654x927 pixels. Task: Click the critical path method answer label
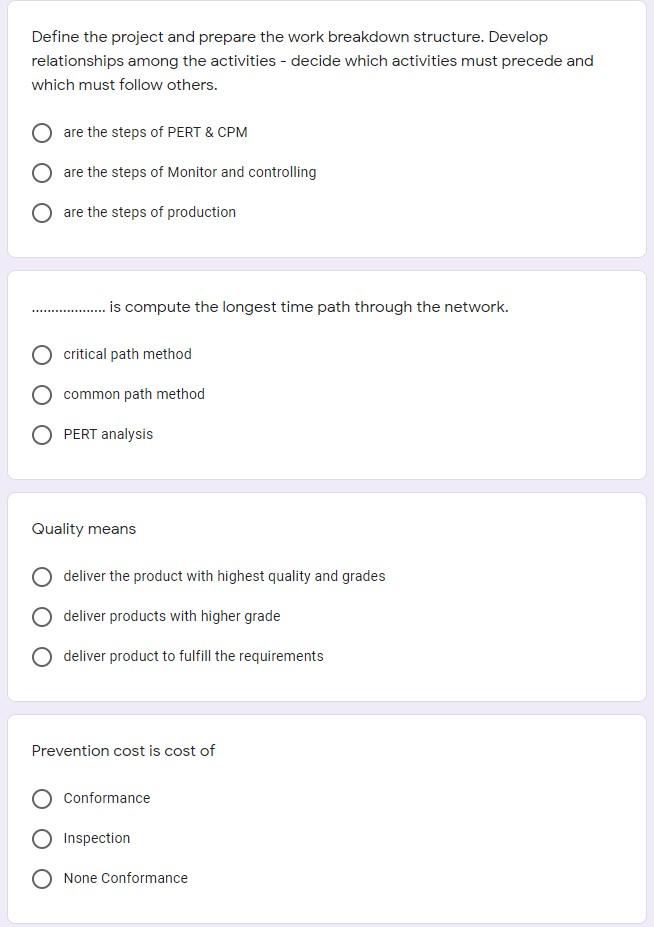[128, 354]
